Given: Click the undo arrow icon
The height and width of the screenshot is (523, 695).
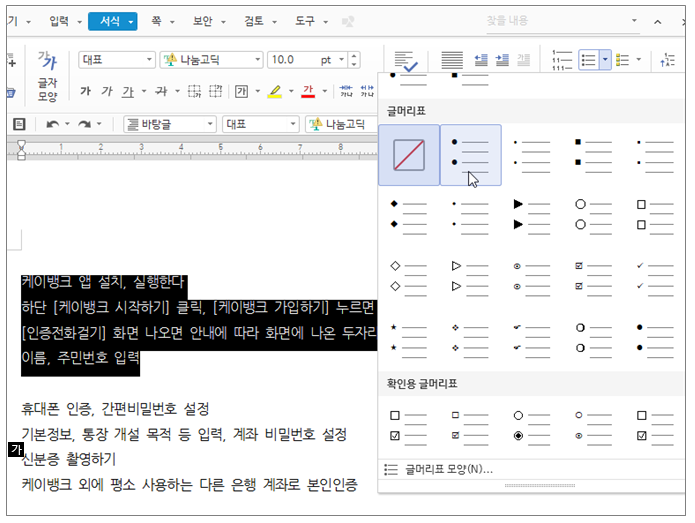Looking at the screenshot, I should [53, 124].
